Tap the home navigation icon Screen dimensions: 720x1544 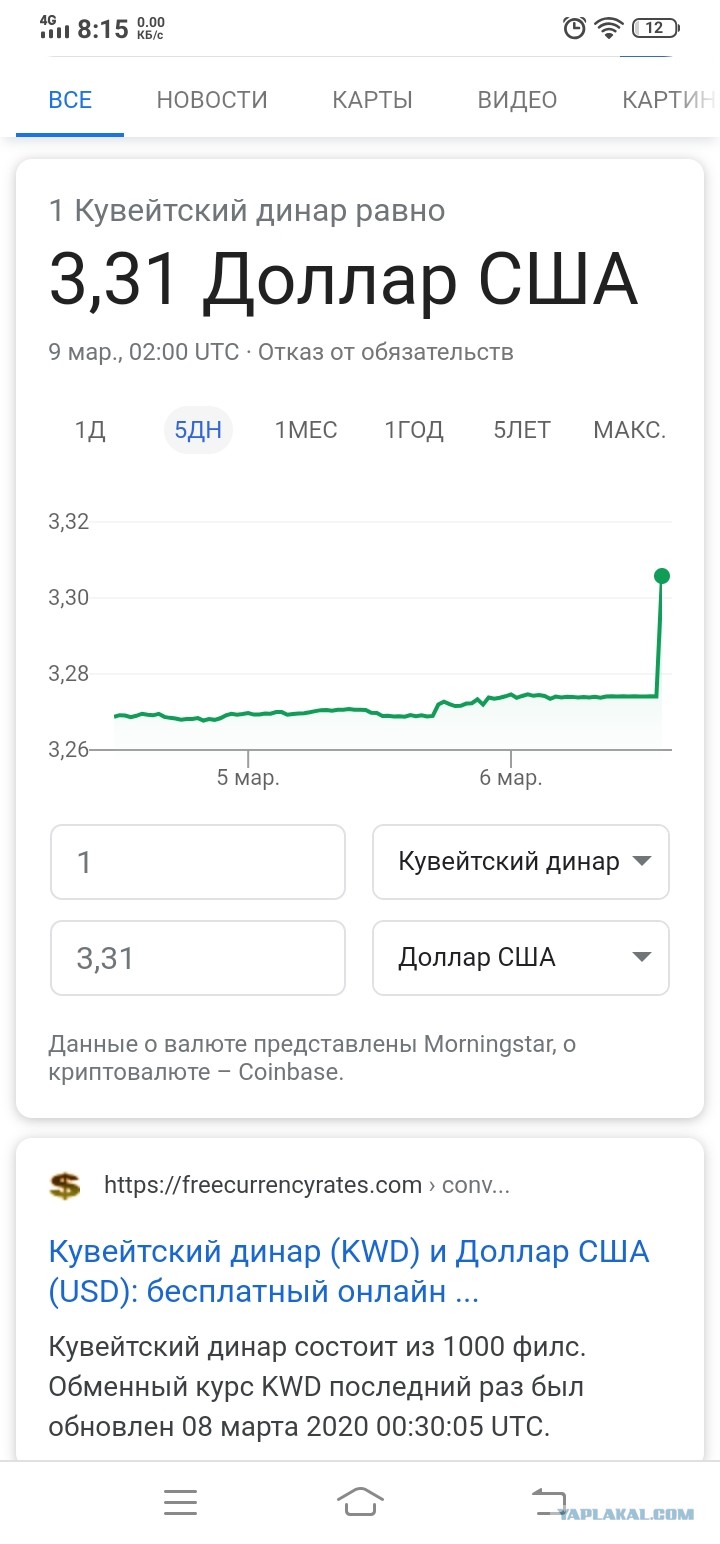point(360,1502)
